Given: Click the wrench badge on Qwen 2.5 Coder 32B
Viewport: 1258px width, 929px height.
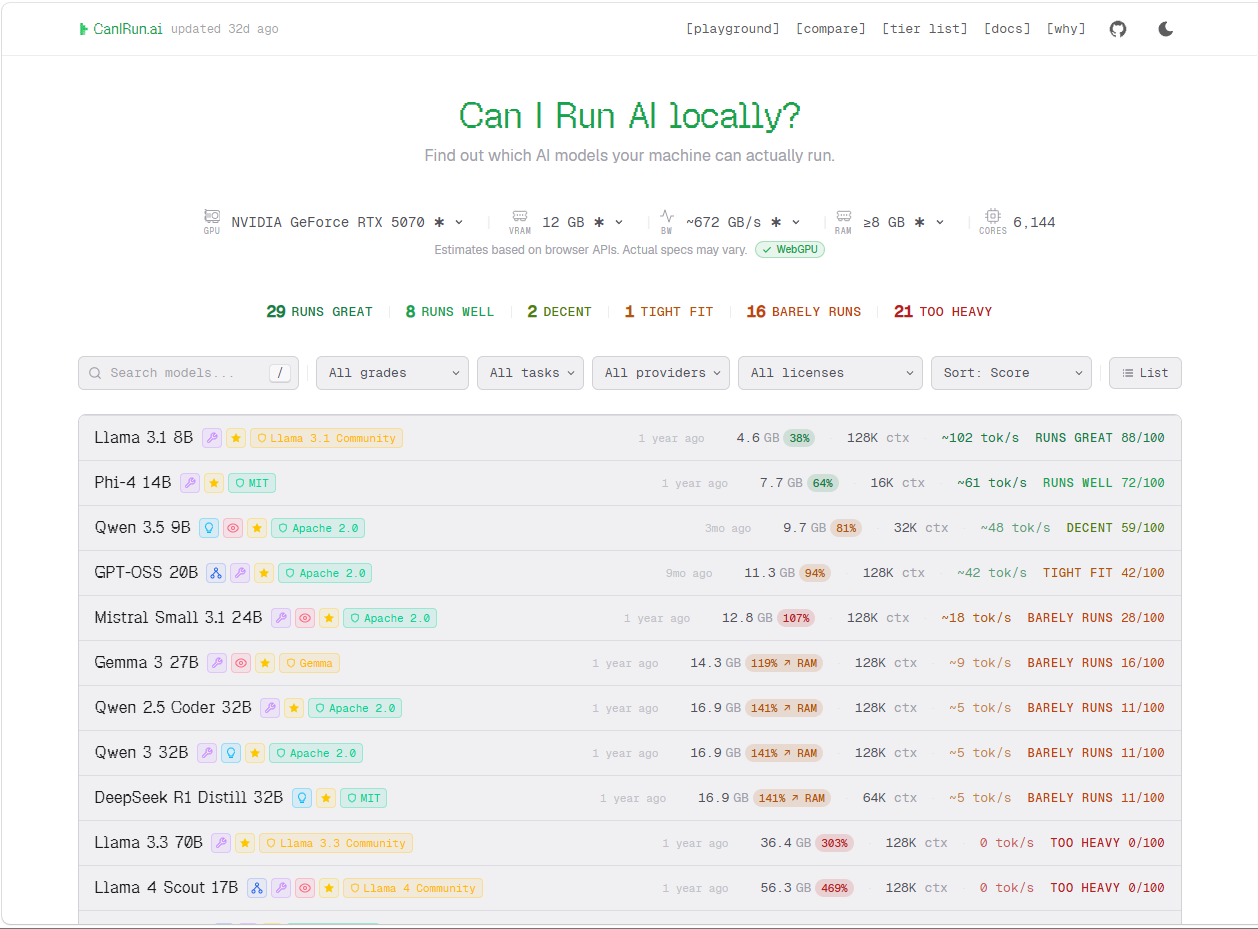Looking at the screenshot, I should [270, 708].
